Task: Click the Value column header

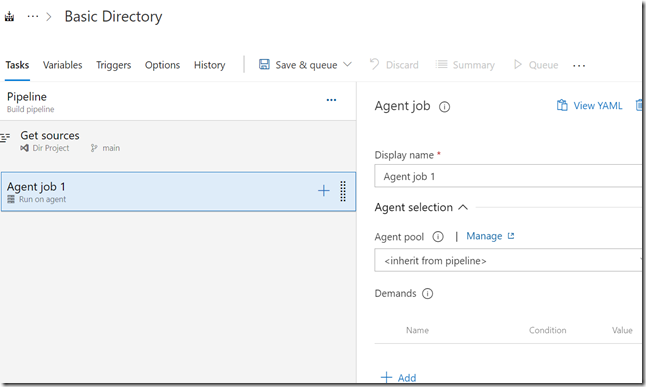Action: click(x=622, y=330)
